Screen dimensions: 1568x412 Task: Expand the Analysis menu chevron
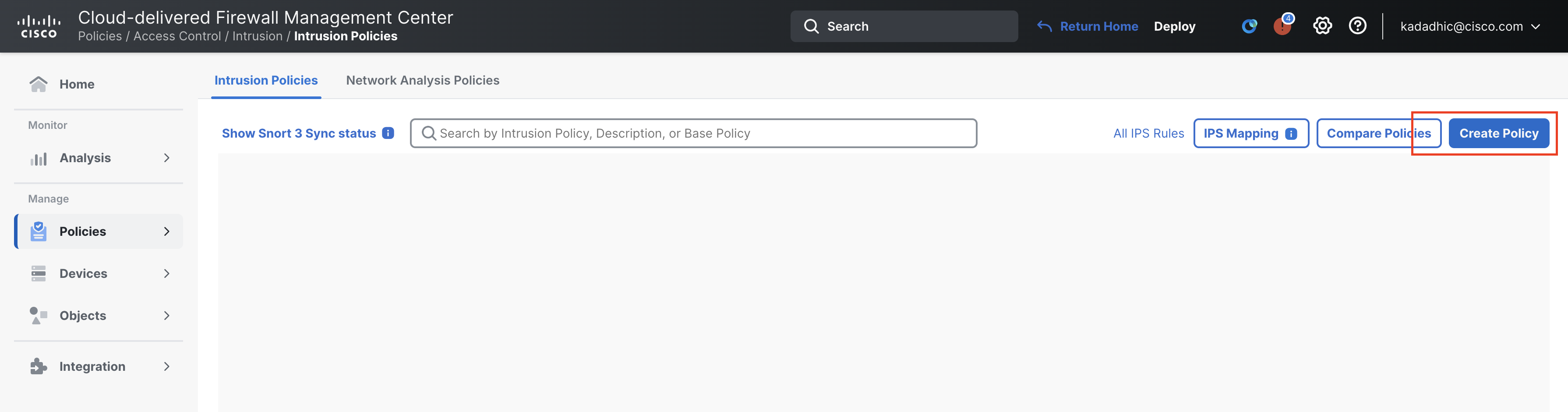(x=167, y=159)
